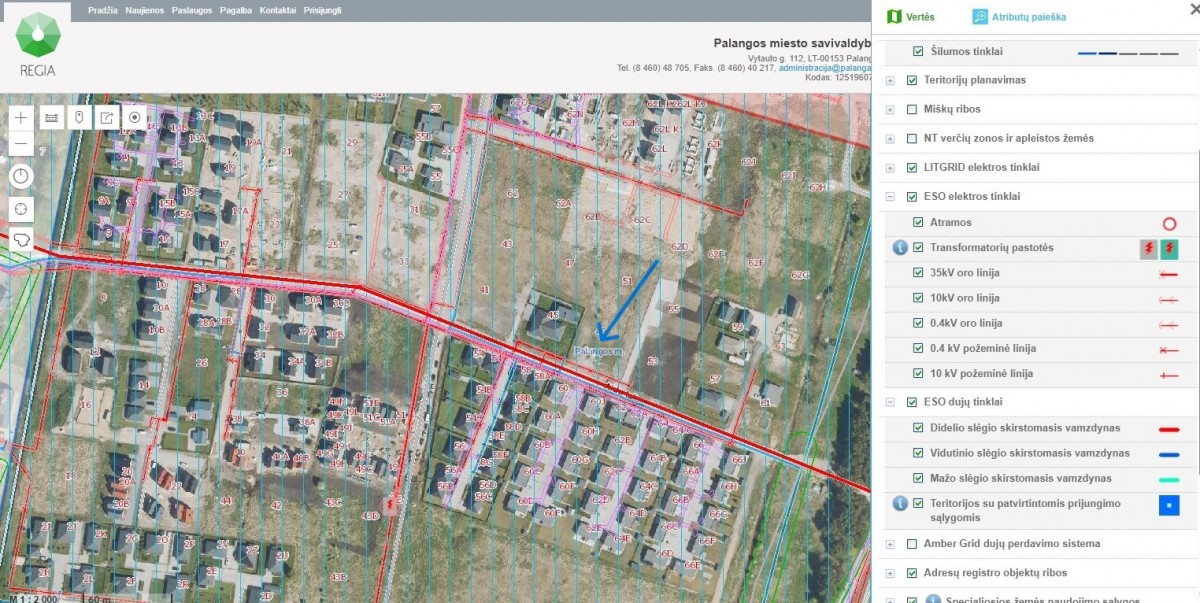Collapse the ESO dujų tinklai group
Screen dimensions: 1200x603
[x=890, y=403]
